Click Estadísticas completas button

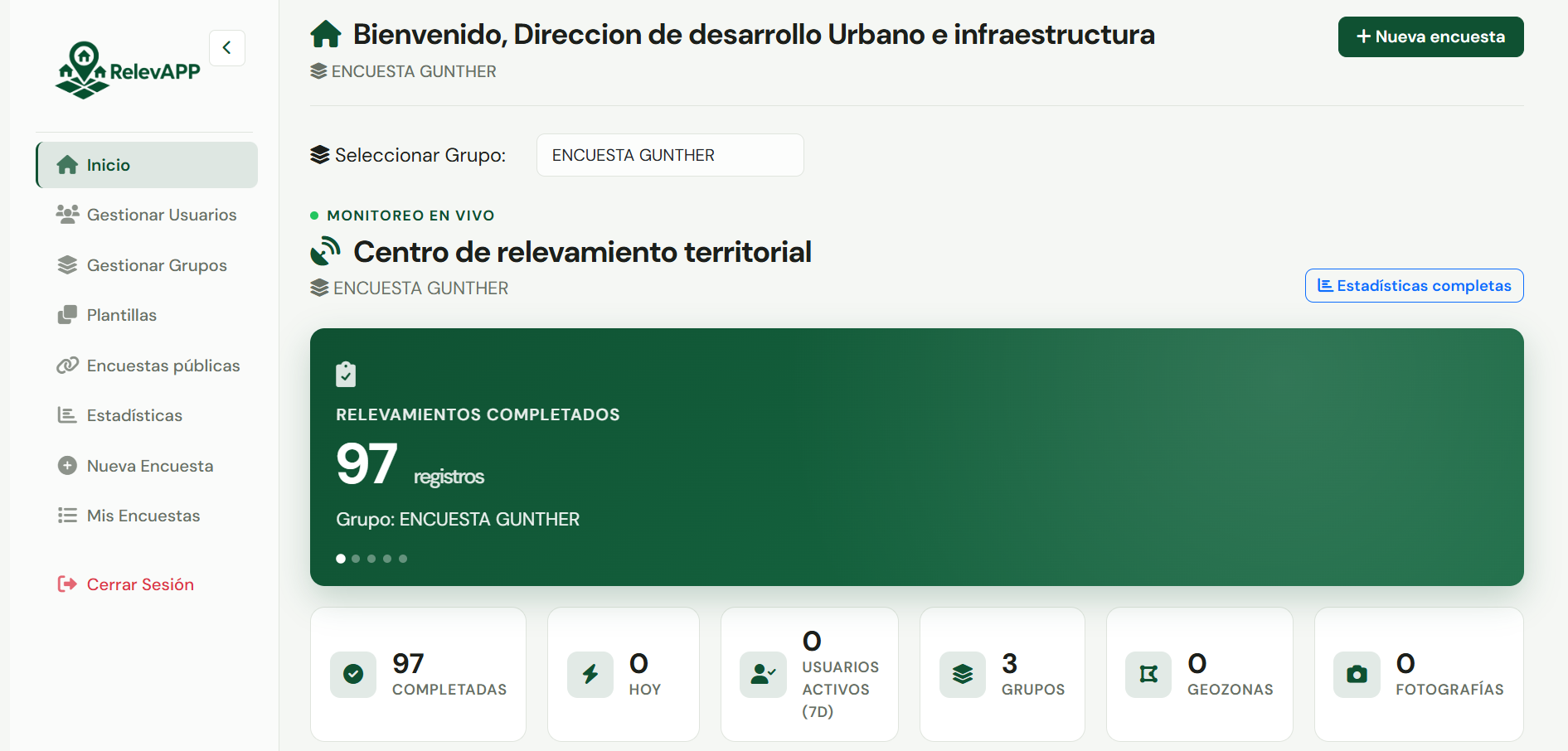[x=1414, y=286]
